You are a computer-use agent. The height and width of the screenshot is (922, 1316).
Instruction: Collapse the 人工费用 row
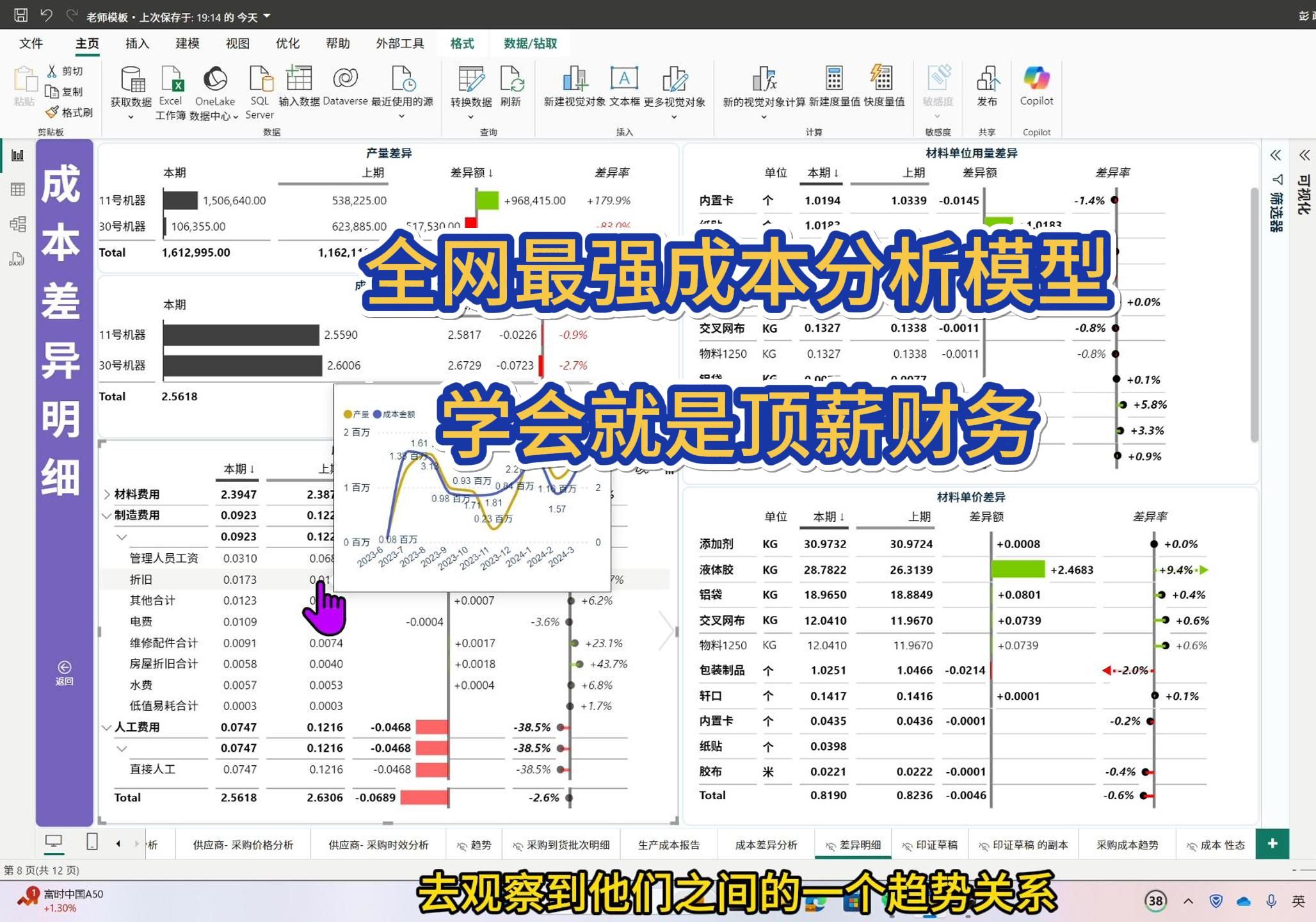click(106, 727)
